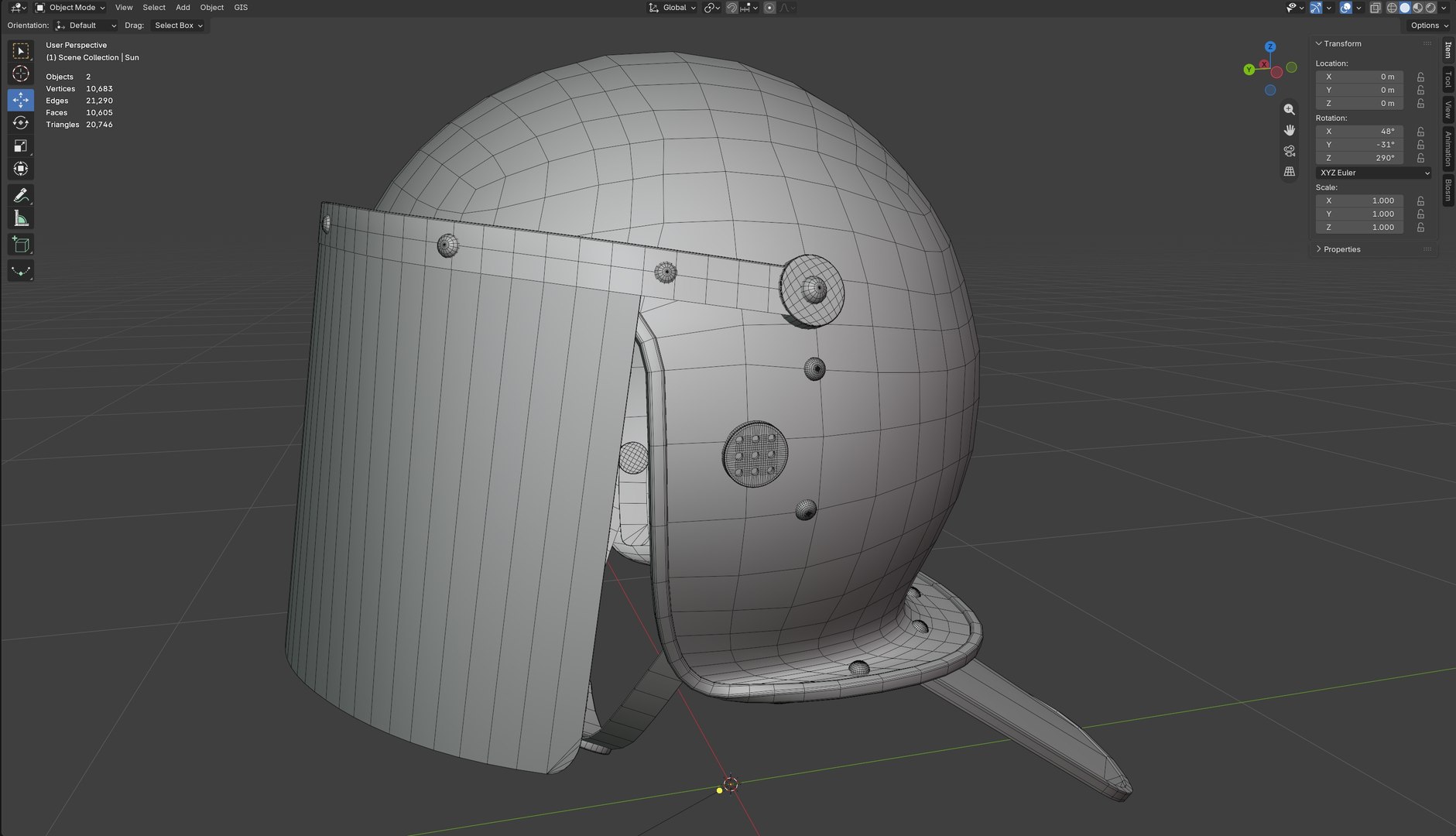1456x836 pixels.
Task: Click the Pan view hand icon
Action: pyautogui.click(x=1289, y=130)
